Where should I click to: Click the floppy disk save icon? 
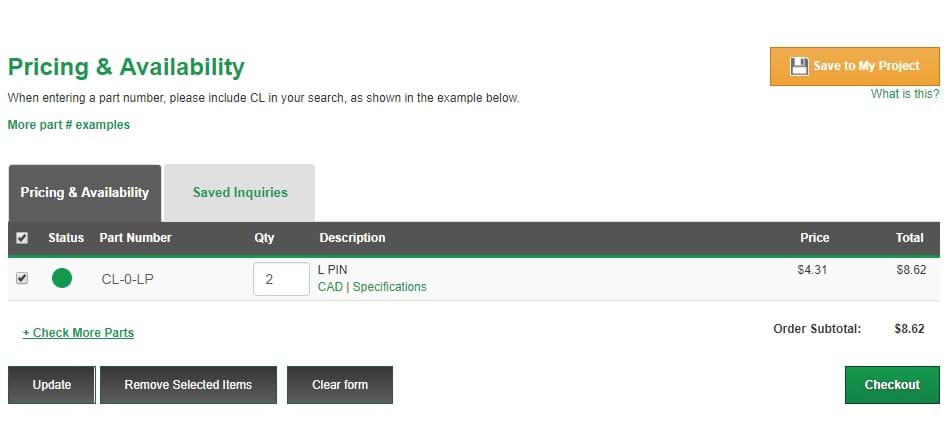[x=799, y=66]
